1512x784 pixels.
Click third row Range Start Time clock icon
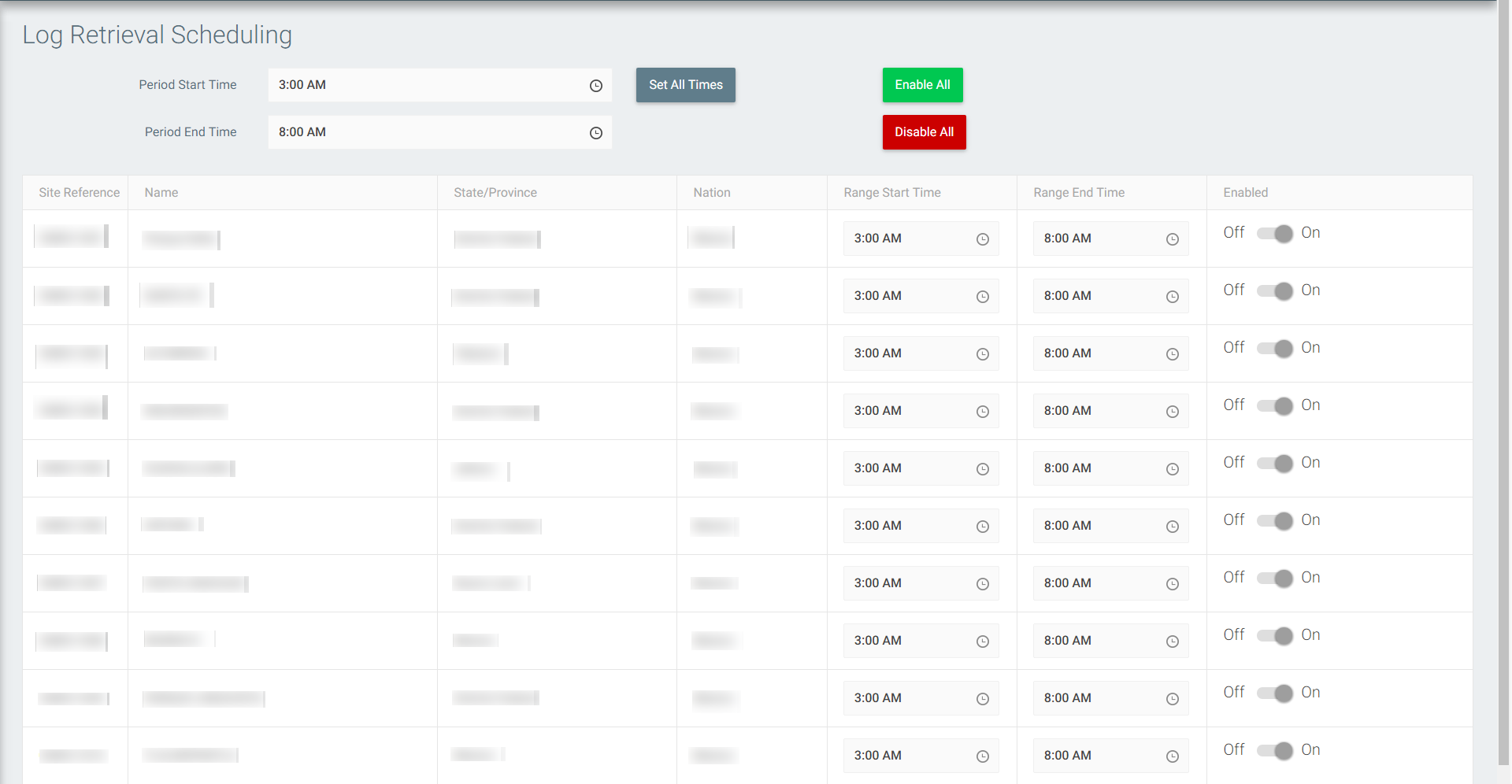[x=982, y=354]
